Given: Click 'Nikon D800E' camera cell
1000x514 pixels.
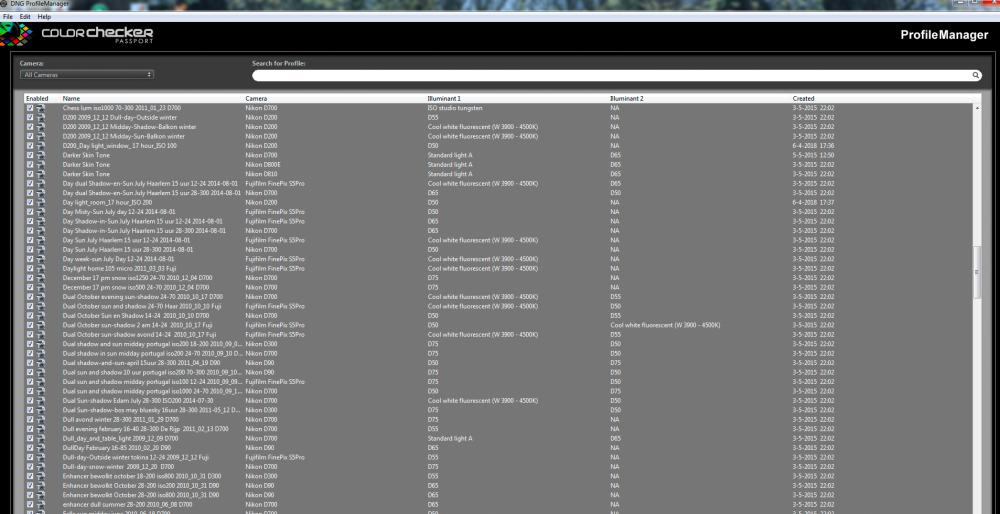Looking at the screenshot, I should tap(263, 165).
